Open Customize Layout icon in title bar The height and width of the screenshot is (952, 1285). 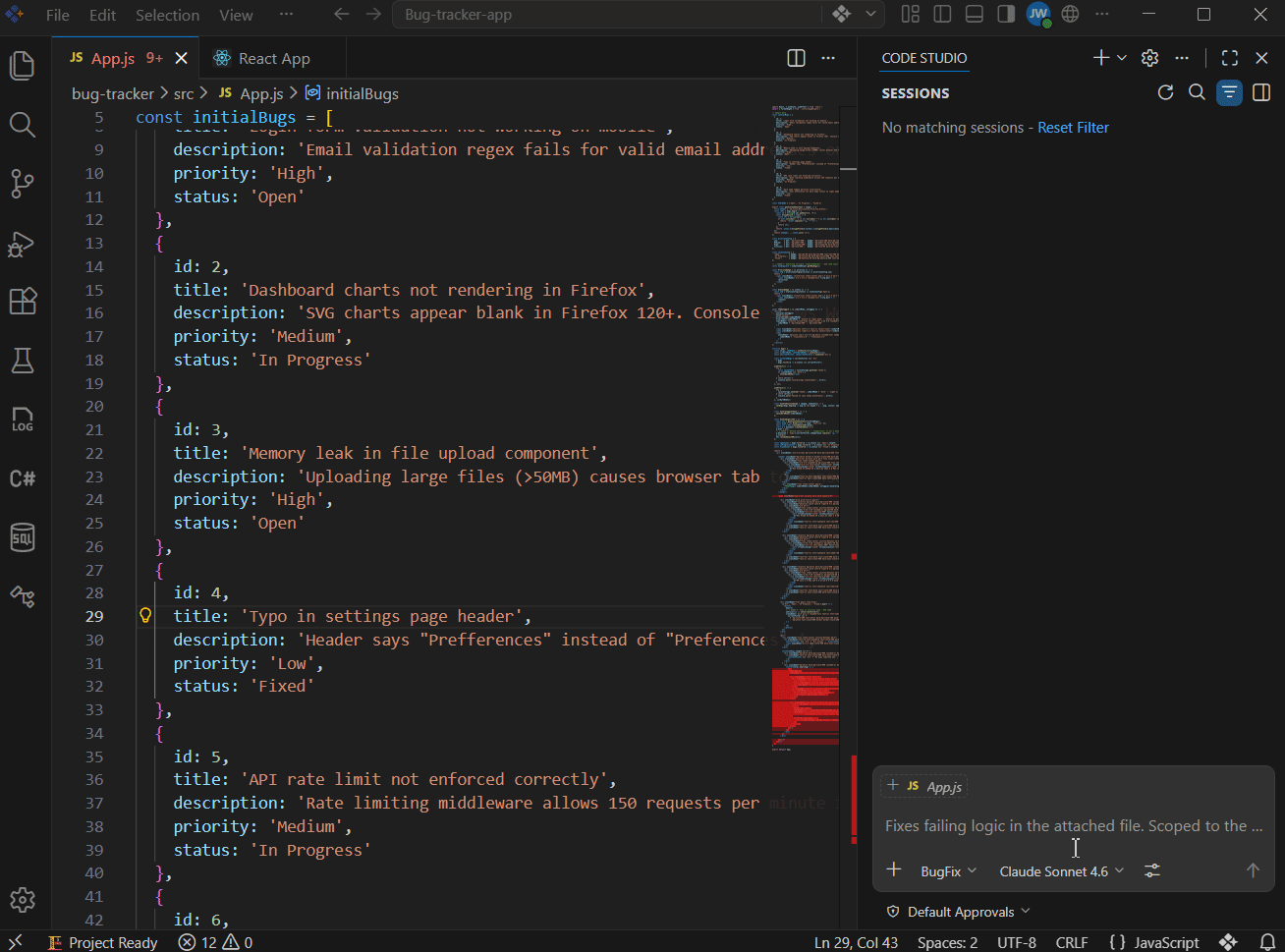[x=911, y=14]
